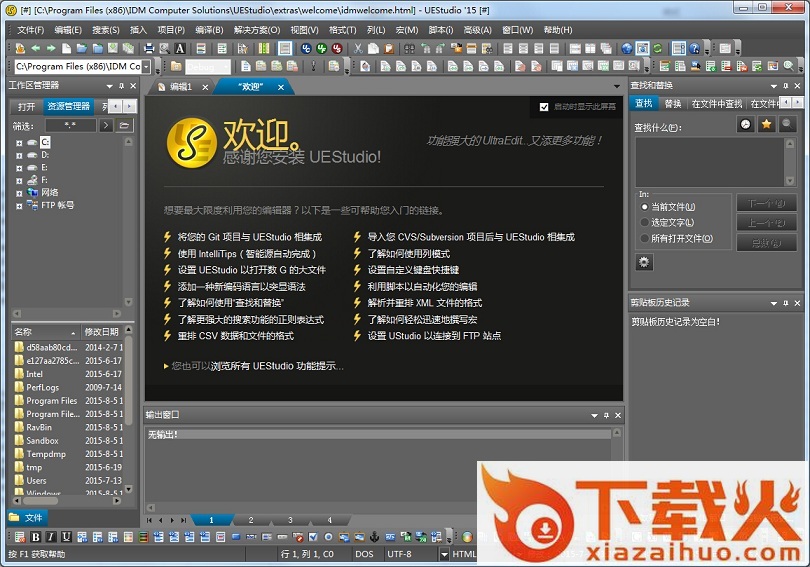Screen dimensions: 810x567
Task: Open link 重排 CSV 数据和文件的格式
Action: point(236,336)
